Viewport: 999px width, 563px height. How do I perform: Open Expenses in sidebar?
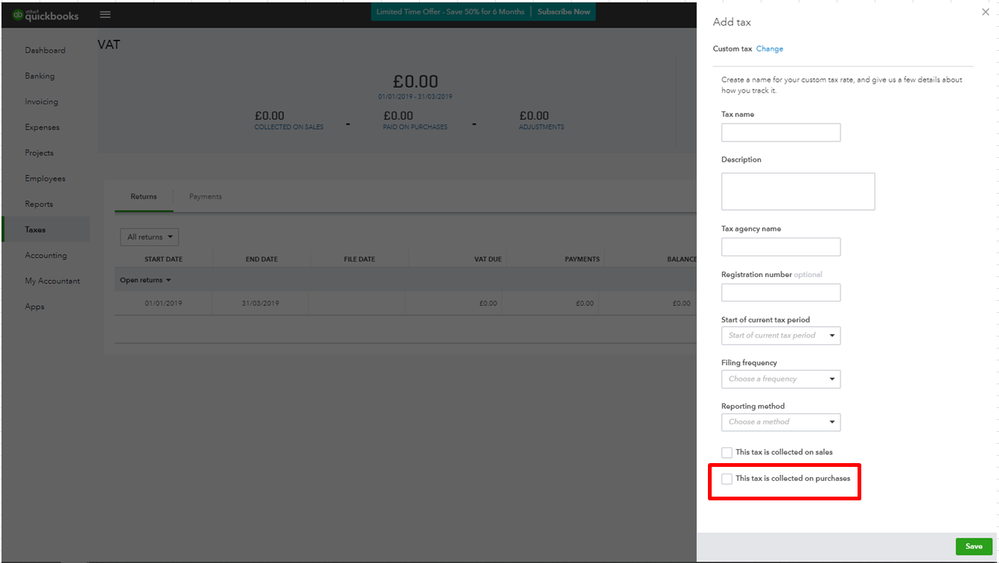point(42,127)
